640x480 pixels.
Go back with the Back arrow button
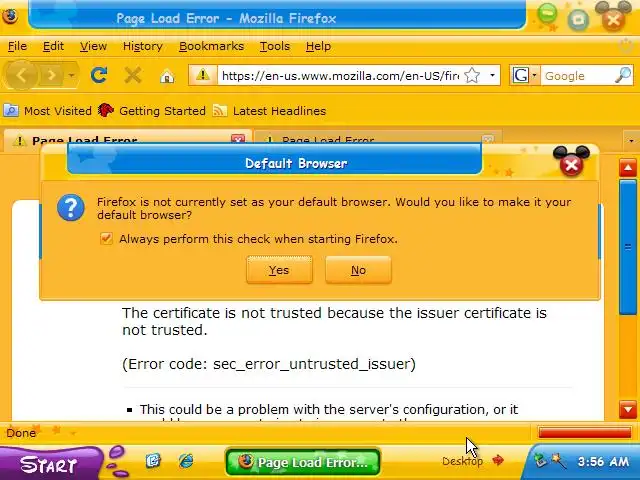point(21,76)
